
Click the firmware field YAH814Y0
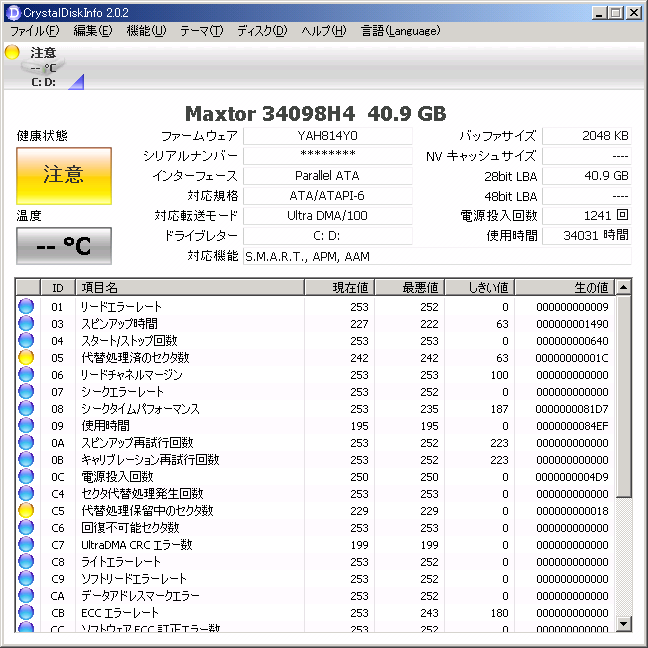[x=328, y=136]
